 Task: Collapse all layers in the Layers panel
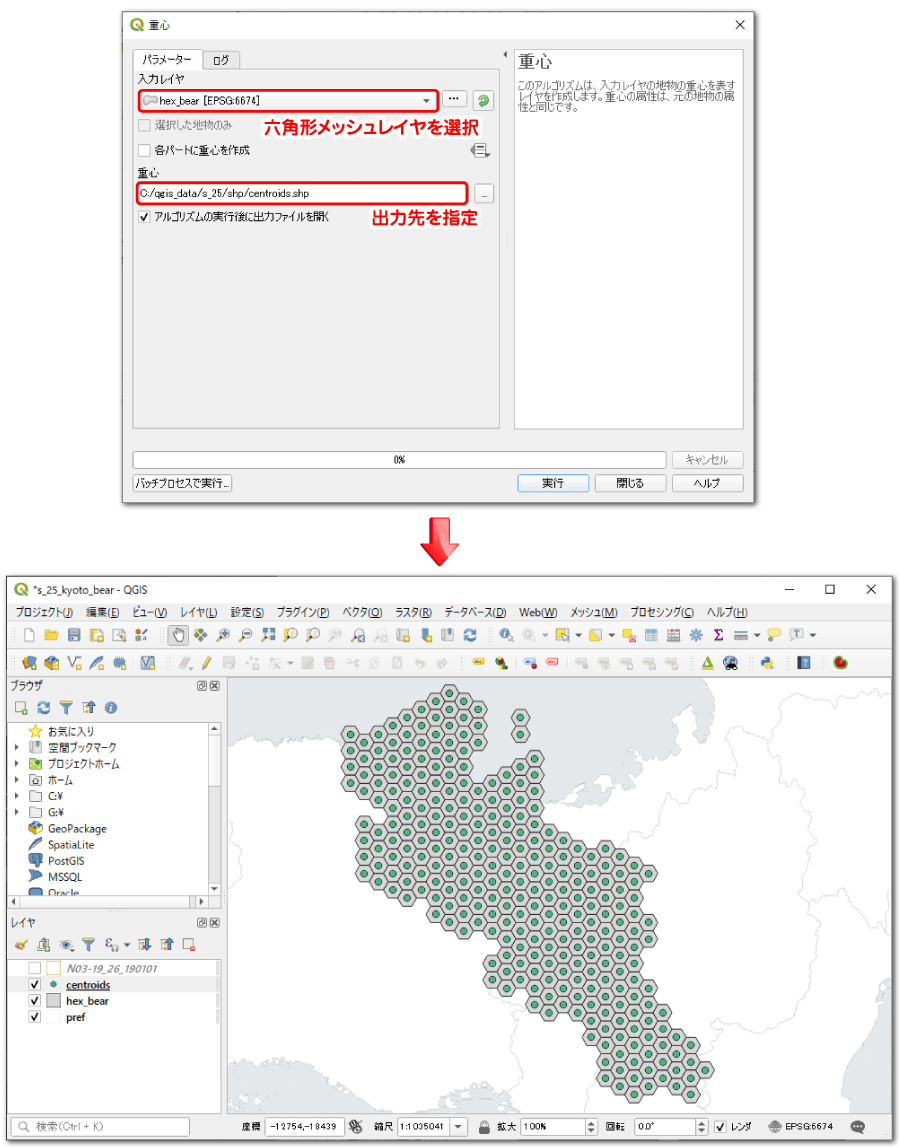tap(167, 944)
